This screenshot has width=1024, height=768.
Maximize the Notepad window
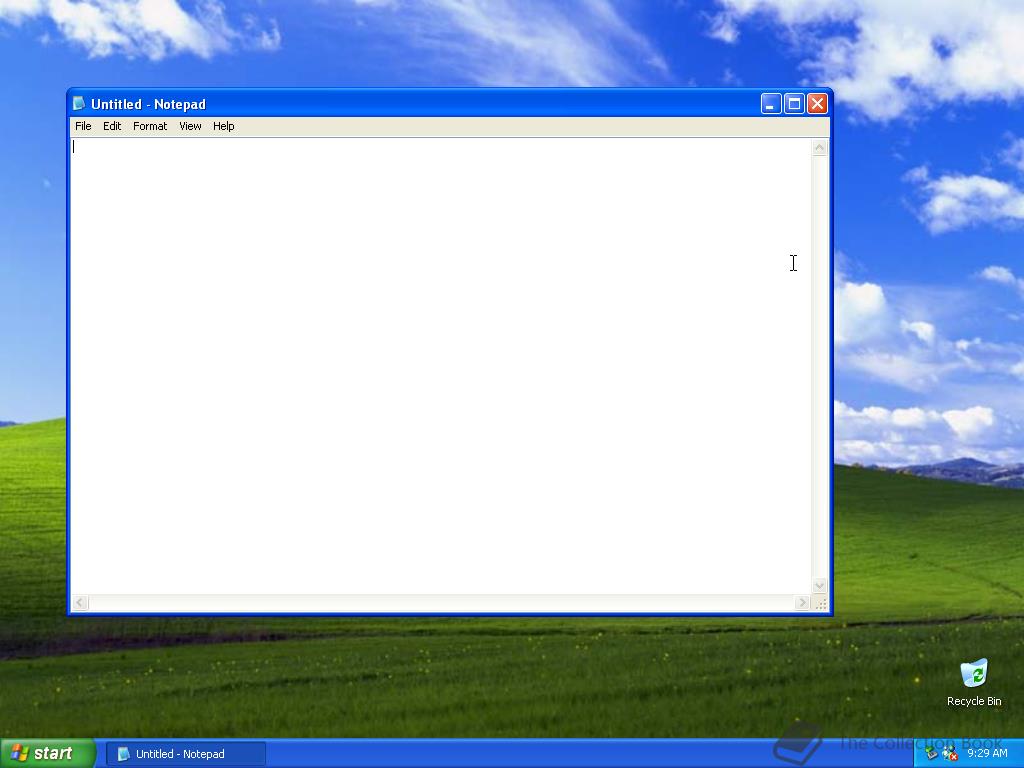point(794,103)
